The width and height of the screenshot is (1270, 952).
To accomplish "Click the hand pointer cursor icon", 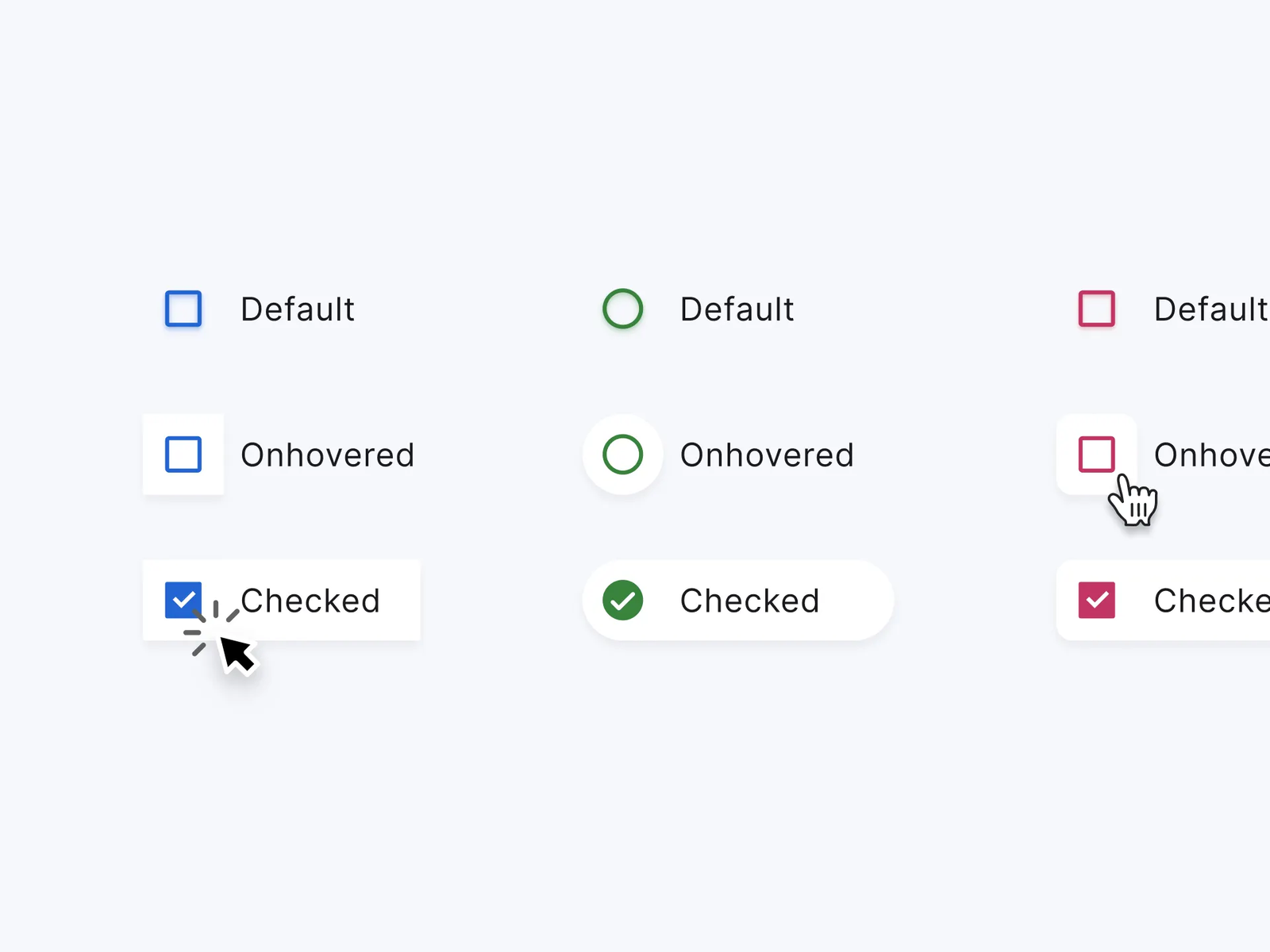I will click(x=1133, y=501).
